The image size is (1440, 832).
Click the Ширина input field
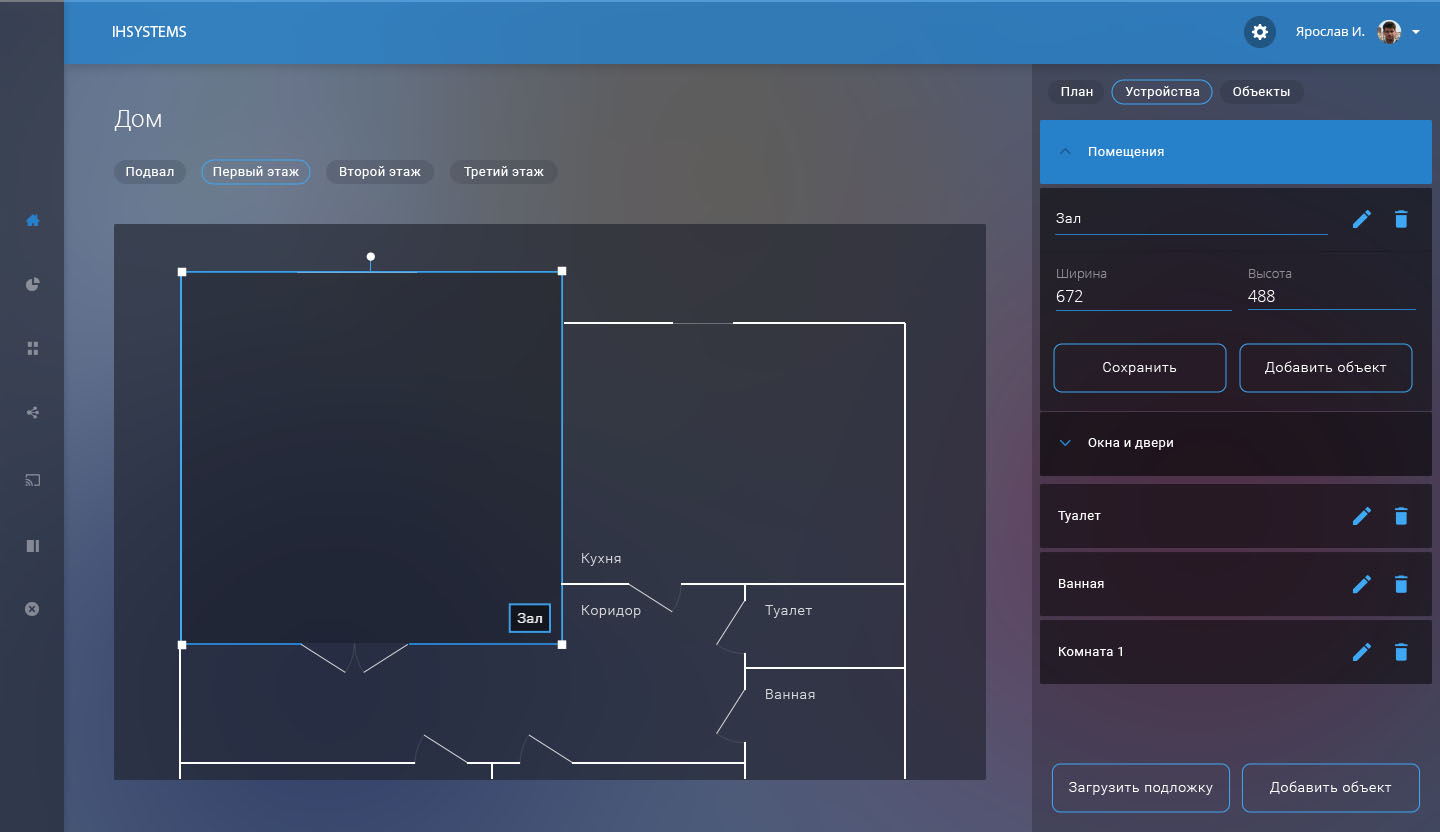click(1142, 296)
